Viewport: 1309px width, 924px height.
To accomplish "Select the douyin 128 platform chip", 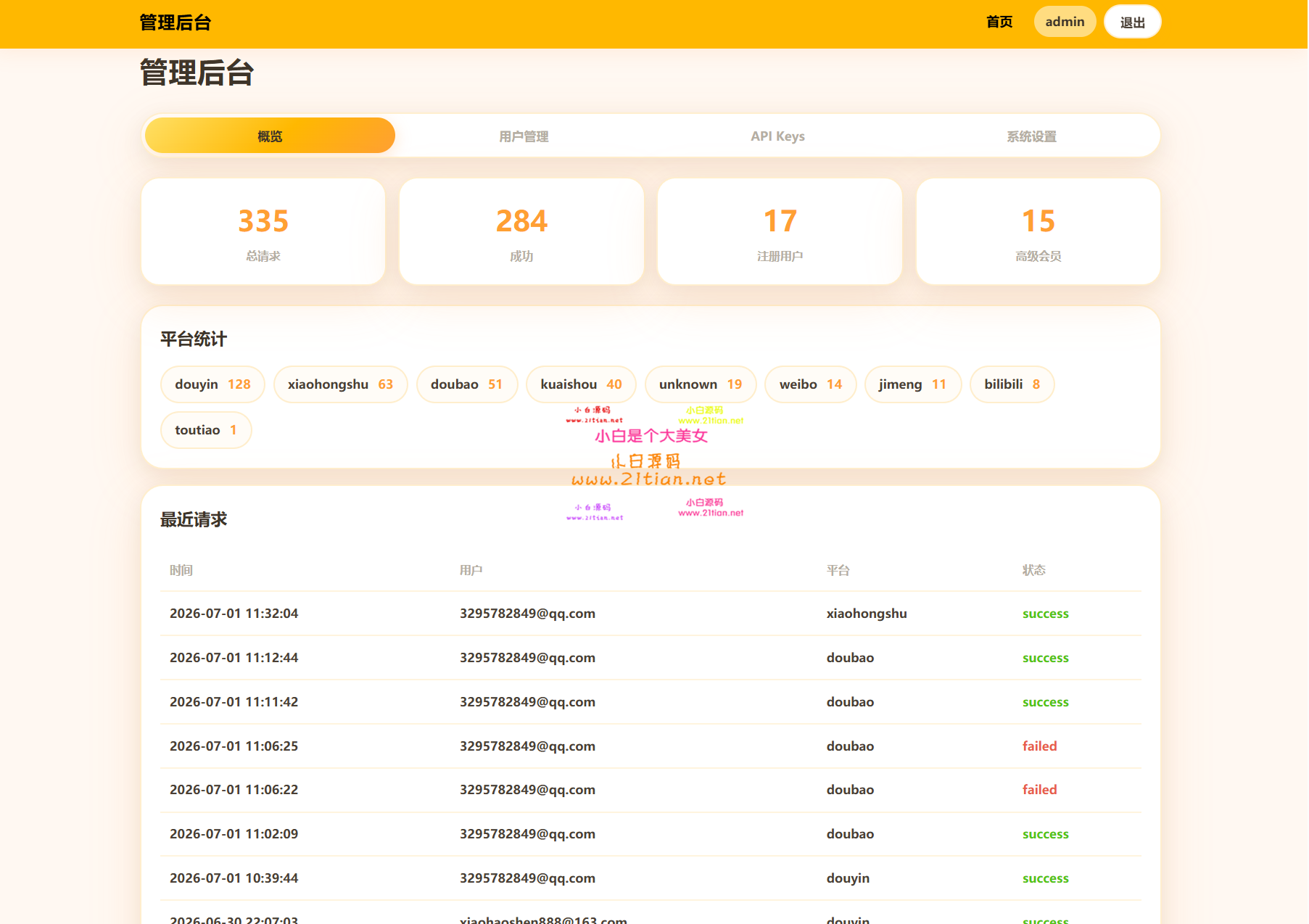I will pos(212,384).
